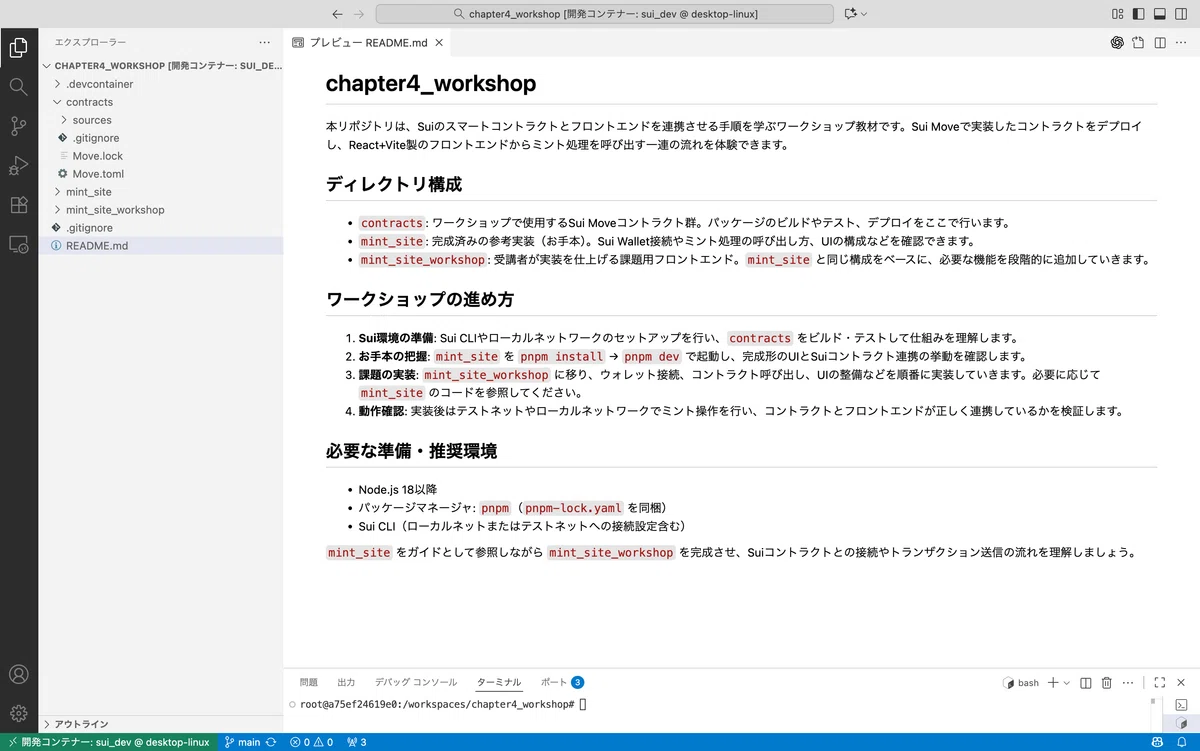Open the root-level .gitignore file
The width and height of the screenshot is (1200, 751).
[x=161, y=228]
